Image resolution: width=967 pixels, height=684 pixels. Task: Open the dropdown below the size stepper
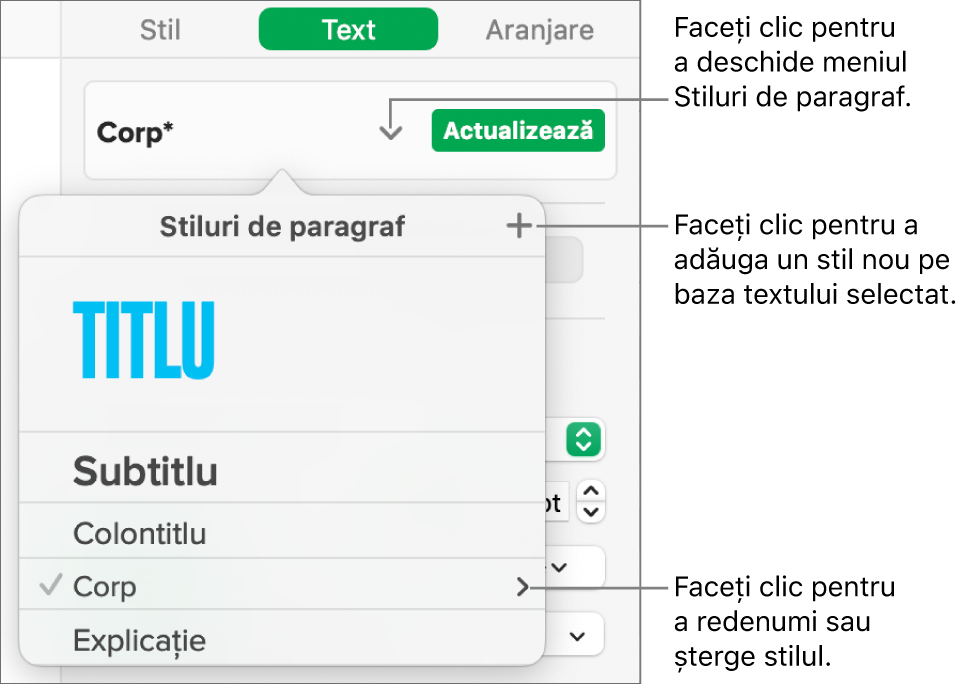[574, 566]
